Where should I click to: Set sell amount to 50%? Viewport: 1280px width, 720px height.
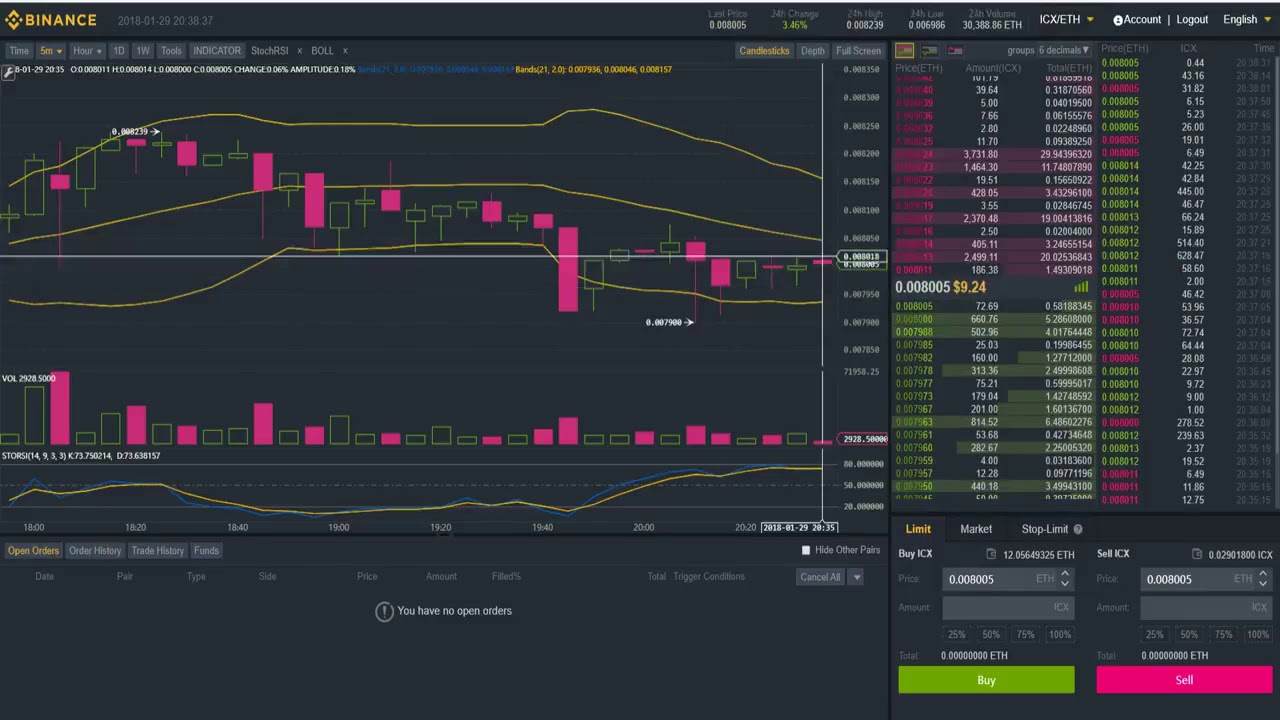pyautogui.click(x=1189, y=634)
